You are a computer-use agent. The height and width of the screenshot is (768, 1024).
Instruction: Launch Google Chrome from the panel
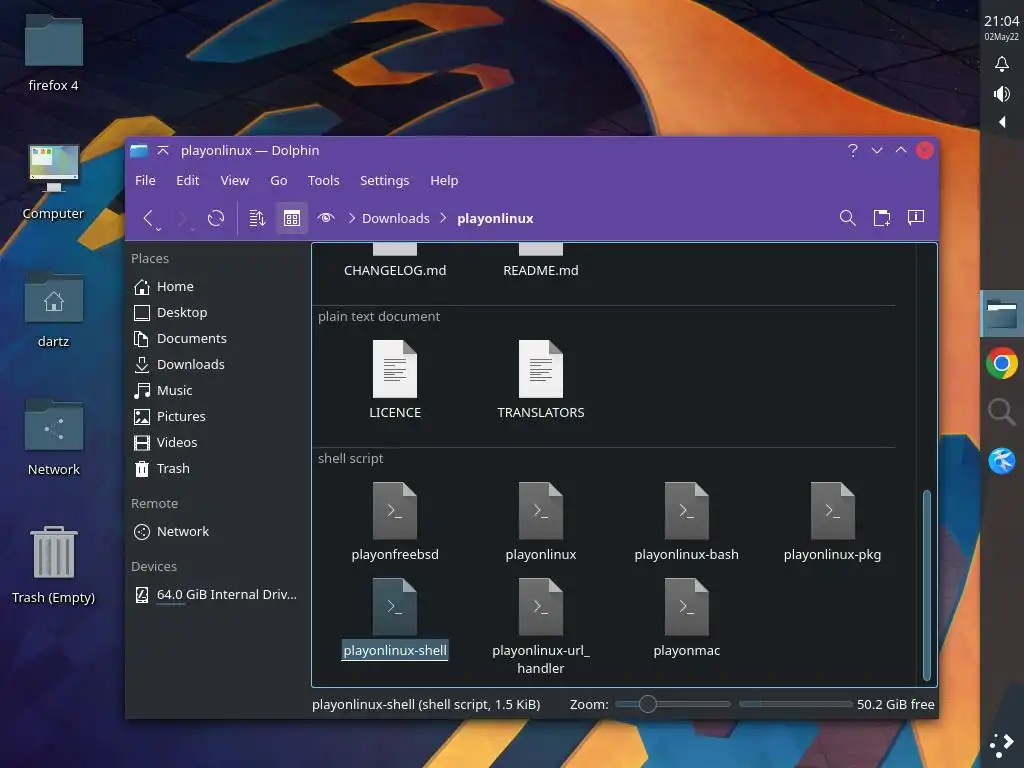tap(1002, 363)
